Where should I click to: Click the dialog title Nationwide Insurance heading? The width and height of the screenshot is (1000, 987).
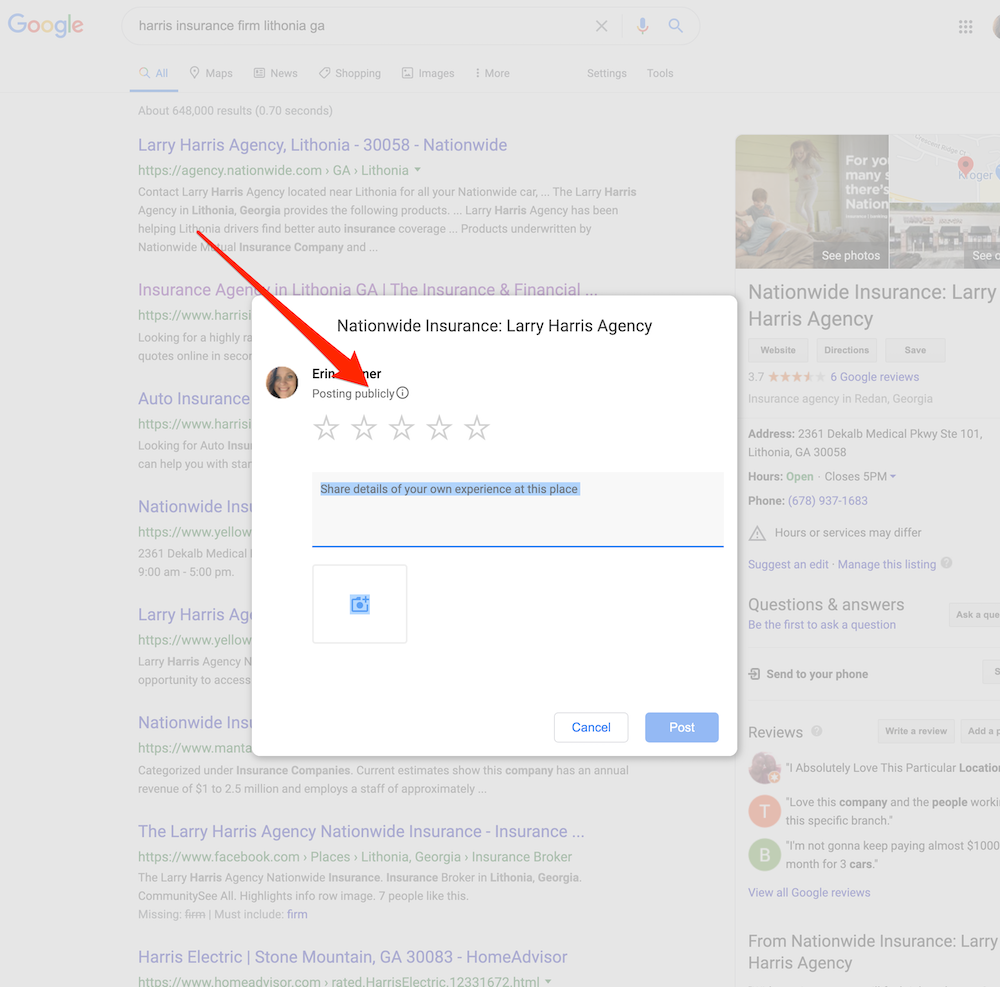(494, 326)
